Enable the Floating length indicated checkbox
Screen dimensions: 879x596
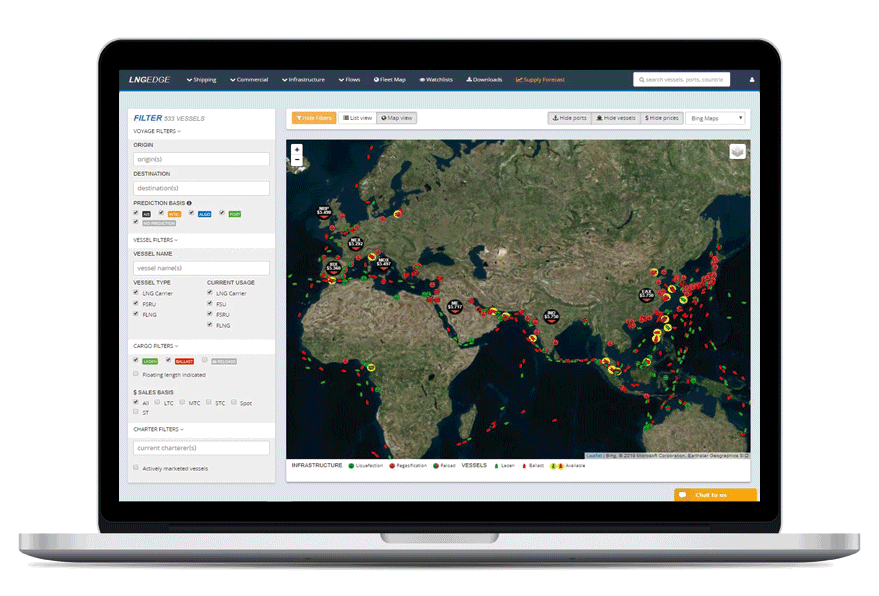click(134, 373)
